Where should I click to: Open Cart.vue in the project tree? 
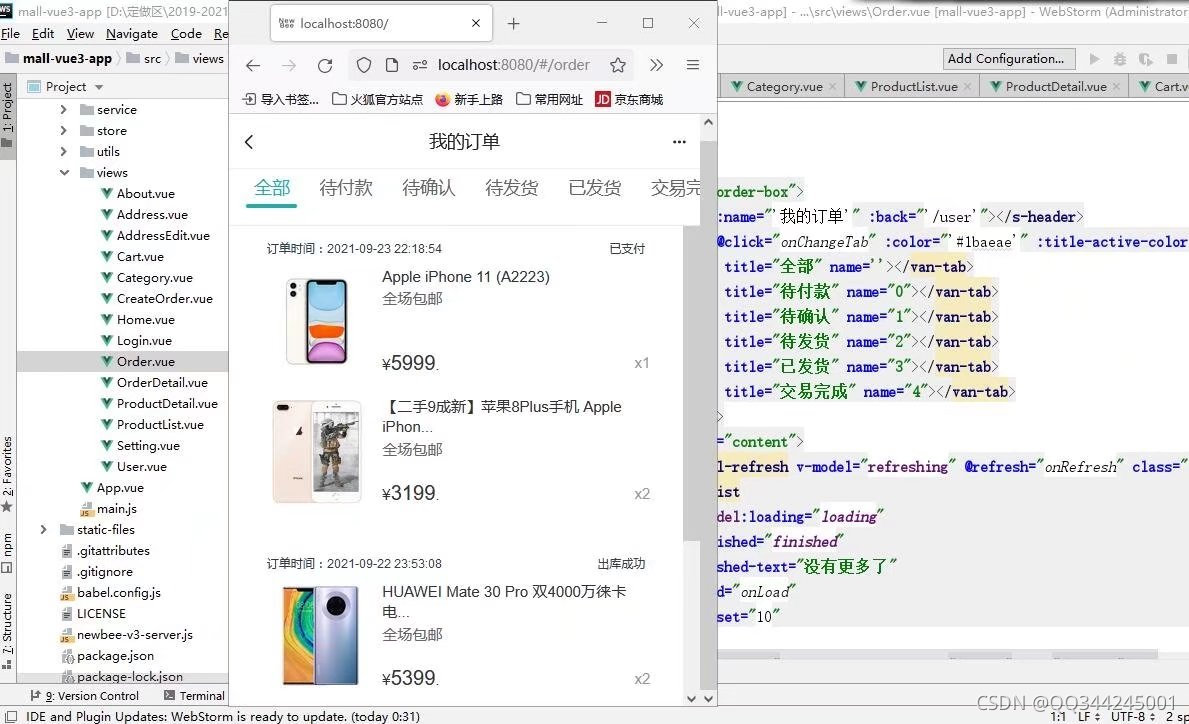tap(140, 256)
